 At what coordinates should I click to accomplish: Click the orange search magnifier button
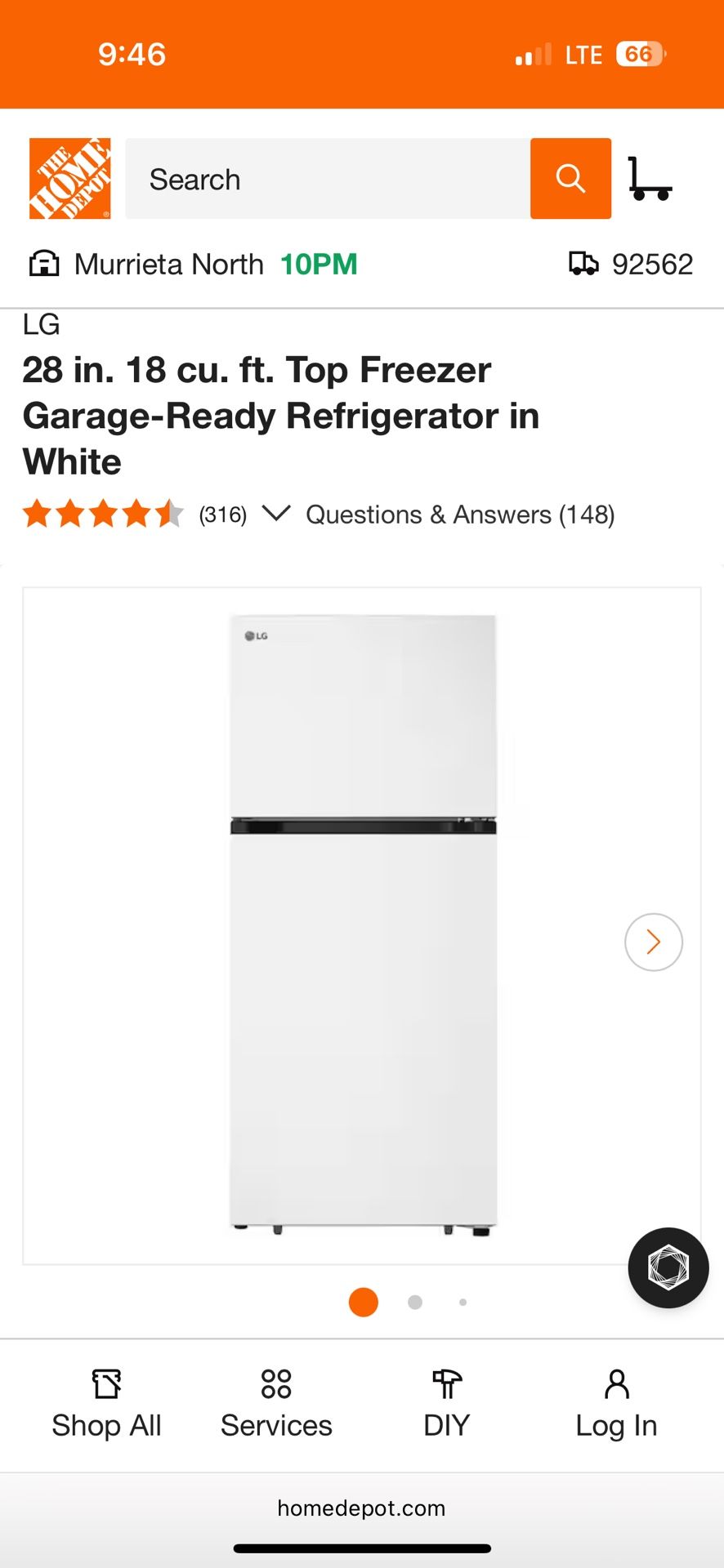570,178
